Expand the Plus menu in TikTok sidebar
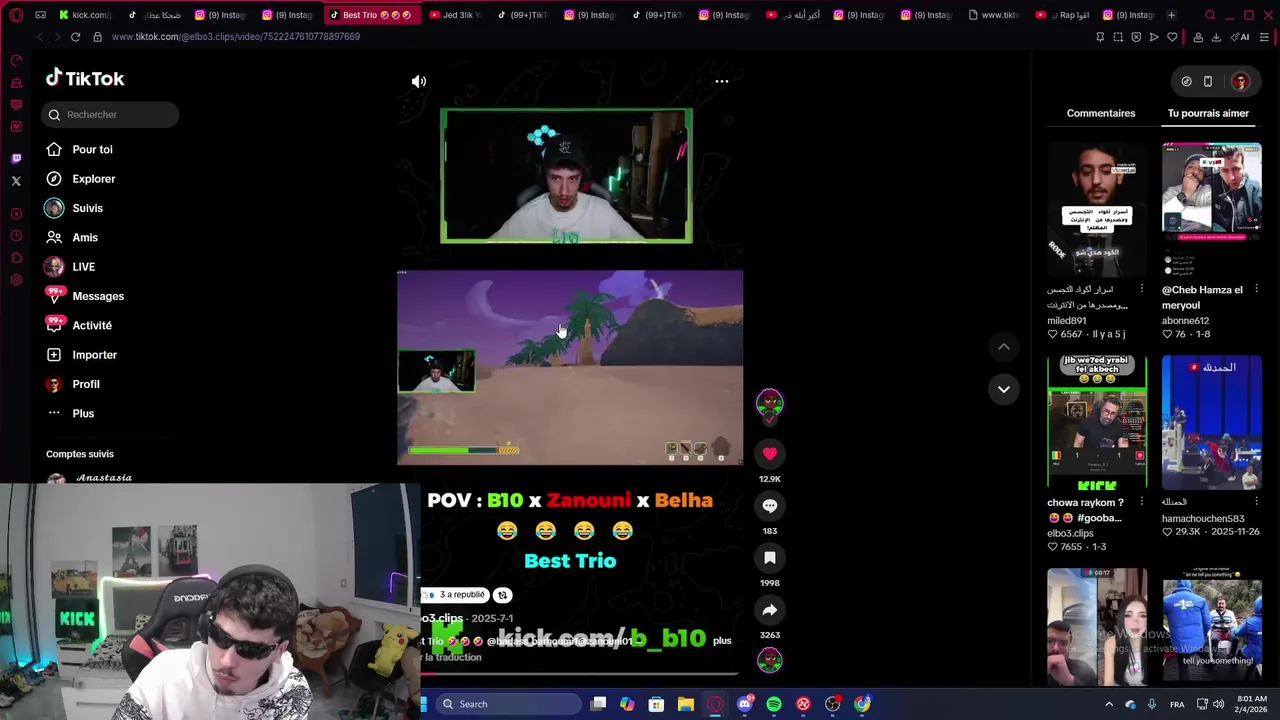 71,414
